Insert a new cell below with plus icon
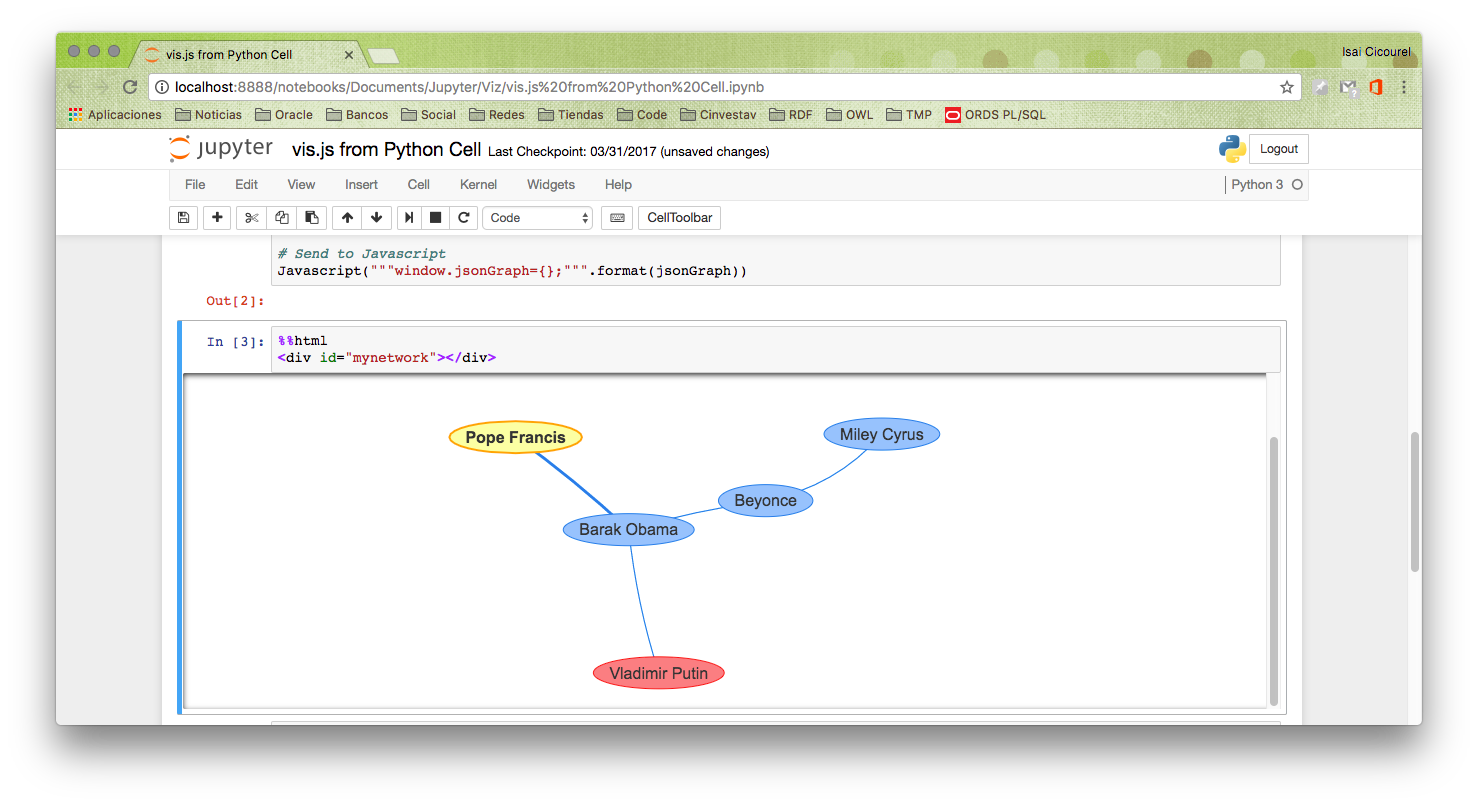The image size is (1478, 805). [217, 217]
